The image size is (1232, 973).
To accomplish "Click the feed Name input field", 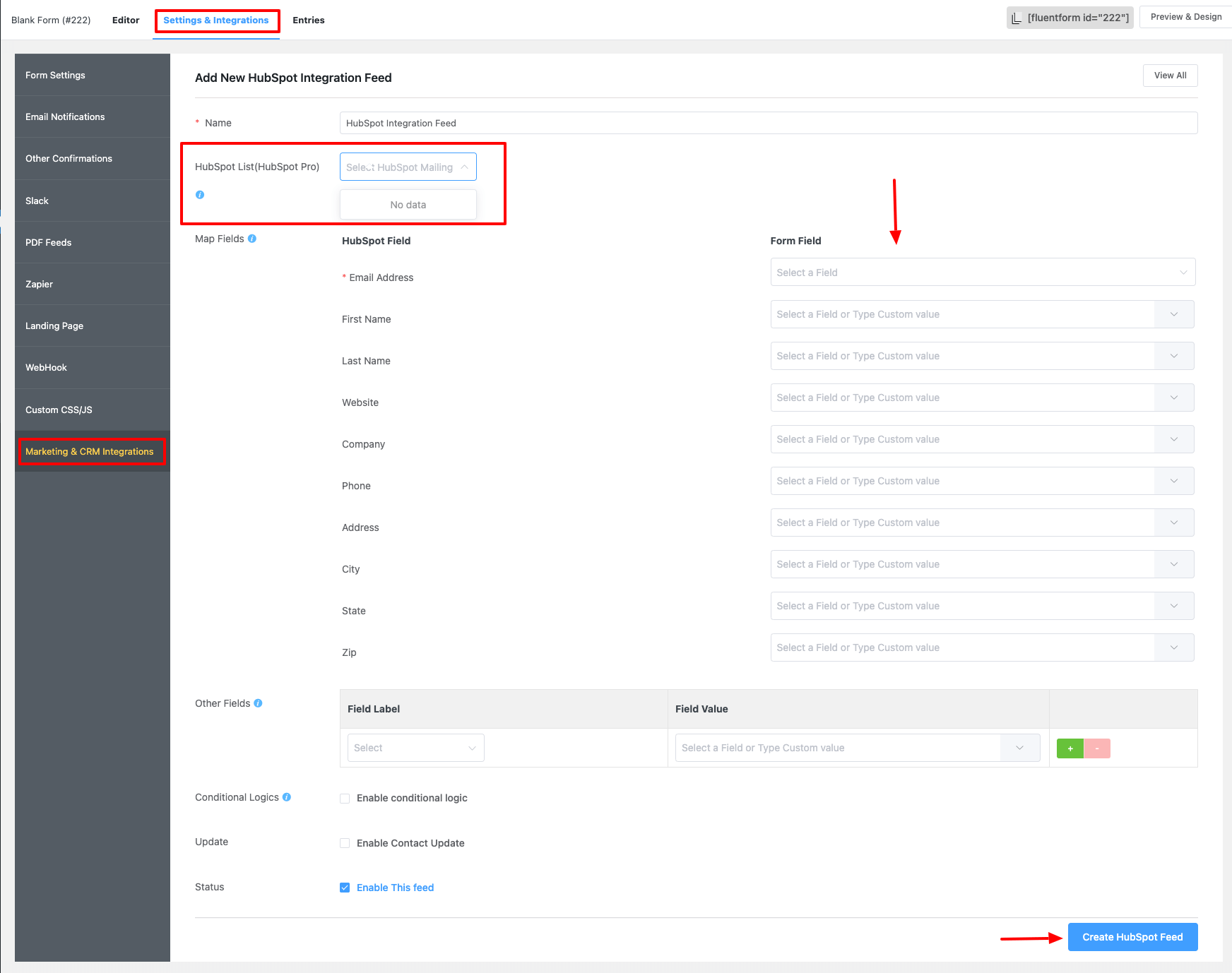I will pyautogui.click(x=769, y=123).
